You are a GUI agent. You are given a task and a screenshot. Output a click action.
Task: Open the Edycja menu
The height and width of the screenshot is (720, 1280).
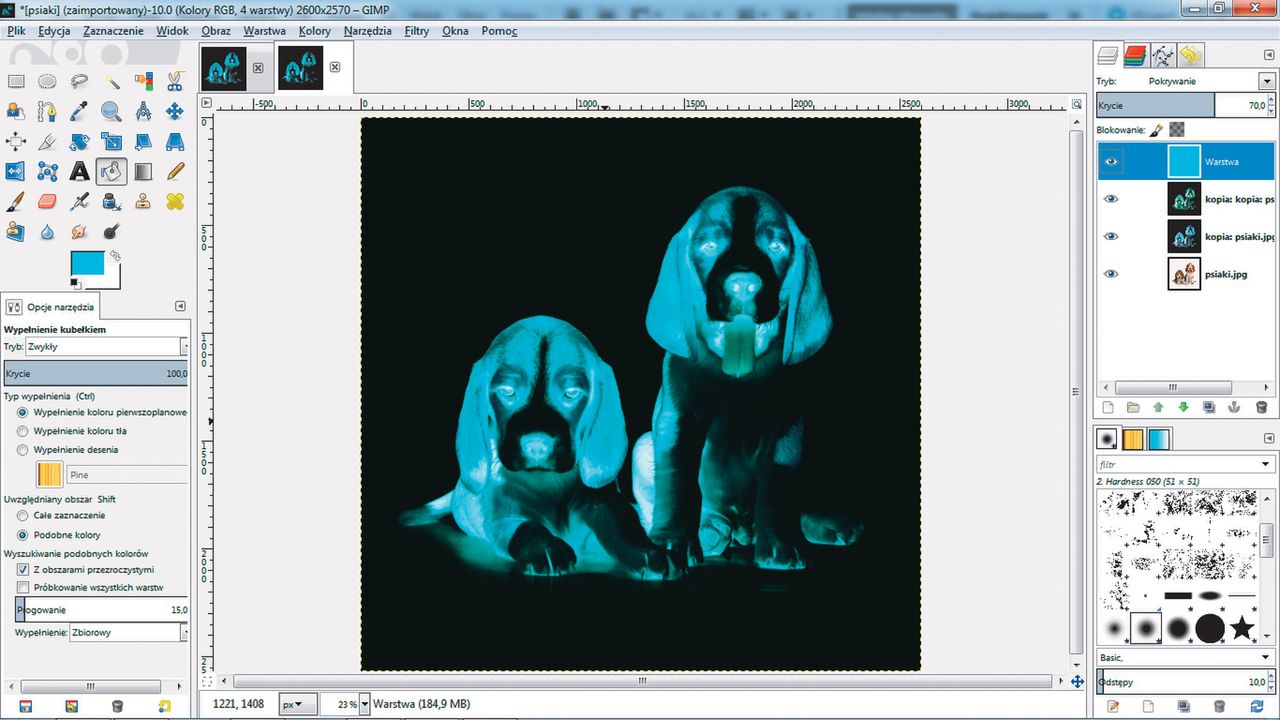(x=54, y=31)
